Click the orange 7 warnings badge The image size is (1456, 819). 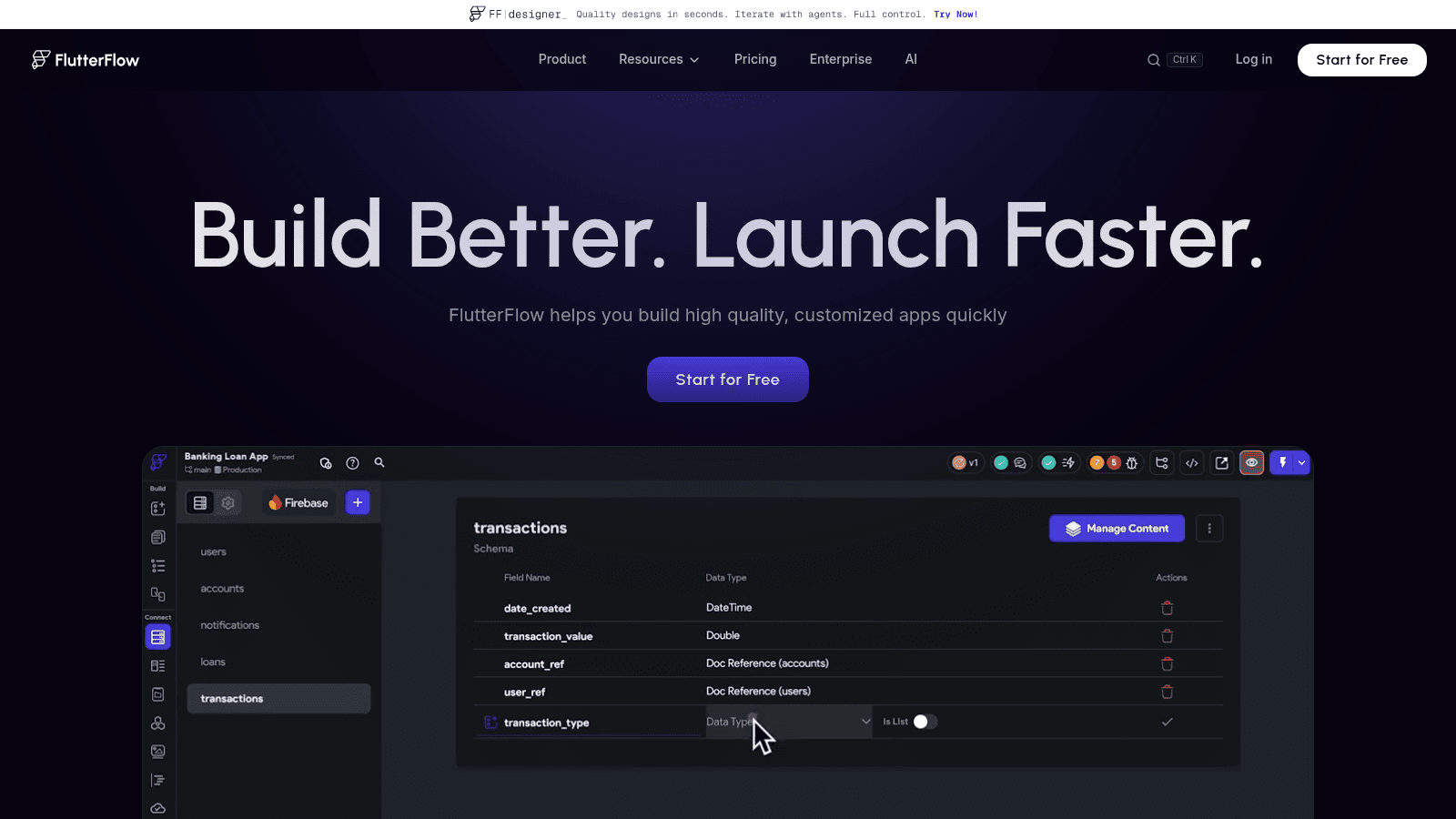[1097, 463]
